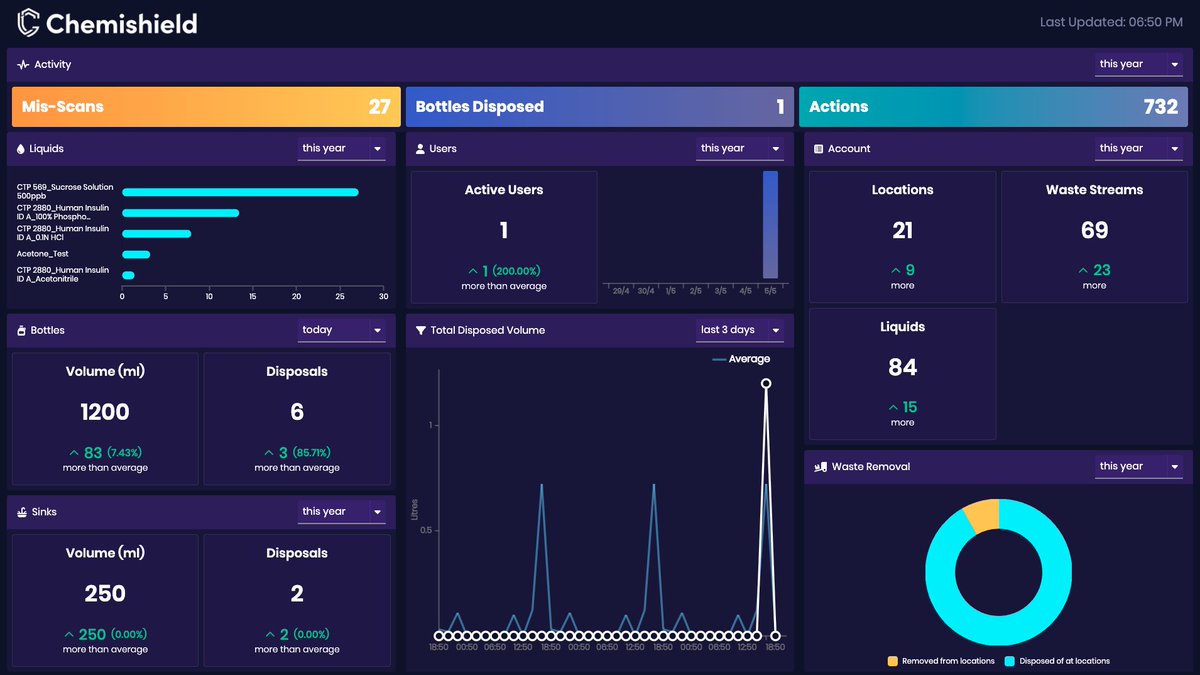
Task: Click the Acetone_Test bar in Liquids
Action: [x=136, y=254]
